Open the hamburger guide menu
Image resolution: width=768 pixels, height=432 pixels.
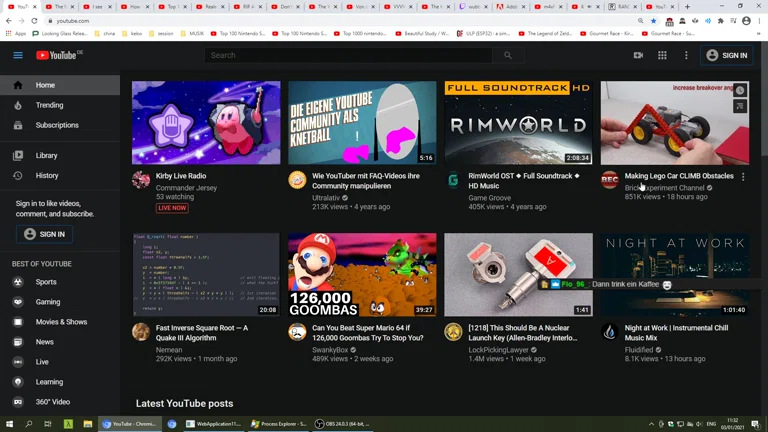(x=17, y=55)
